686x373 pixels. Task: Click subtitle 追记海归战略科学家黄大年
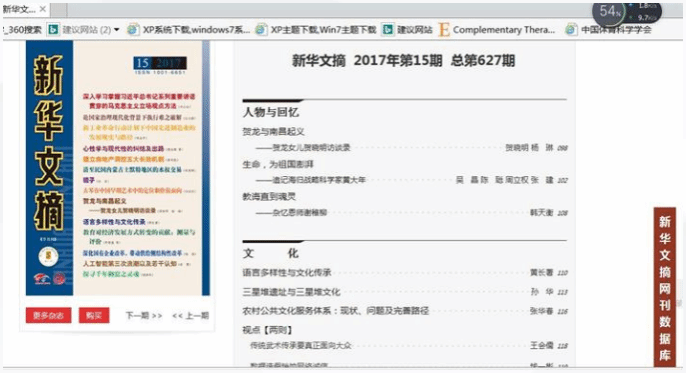(x=318, y=180)
